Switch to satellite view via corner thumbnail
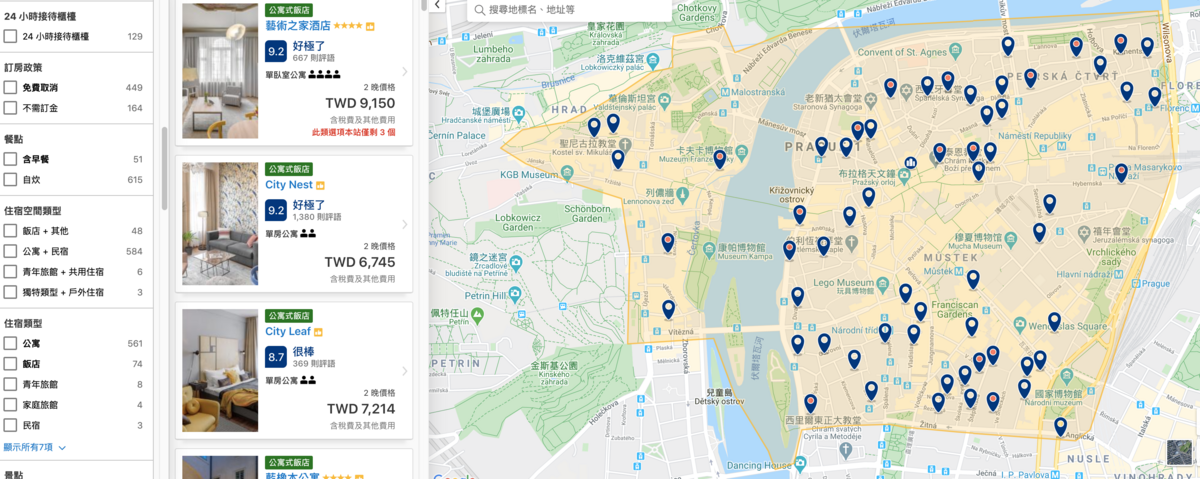Image resolution: width=1200 pixels, height=479 pixels. [1180, 452]
